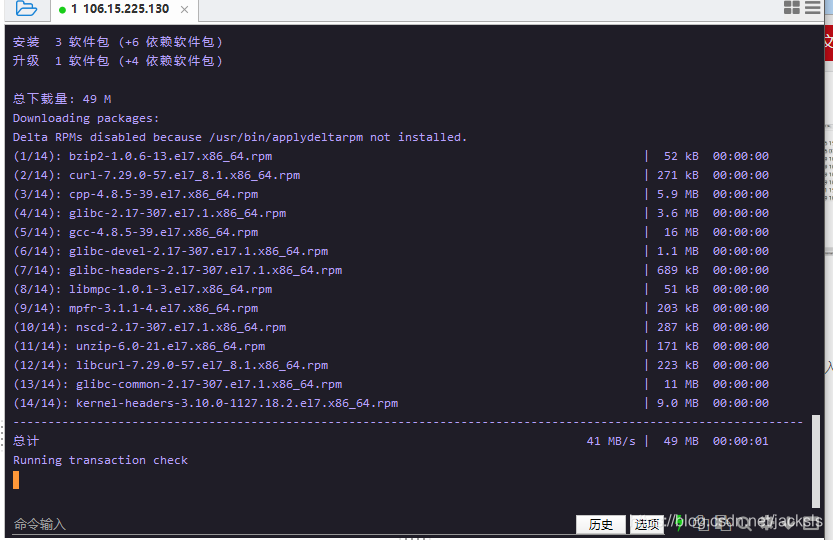The width and height of the screenshot is (833, 540).
Task: Click the 'Running transaction check' line
Action: pos(100,460)
